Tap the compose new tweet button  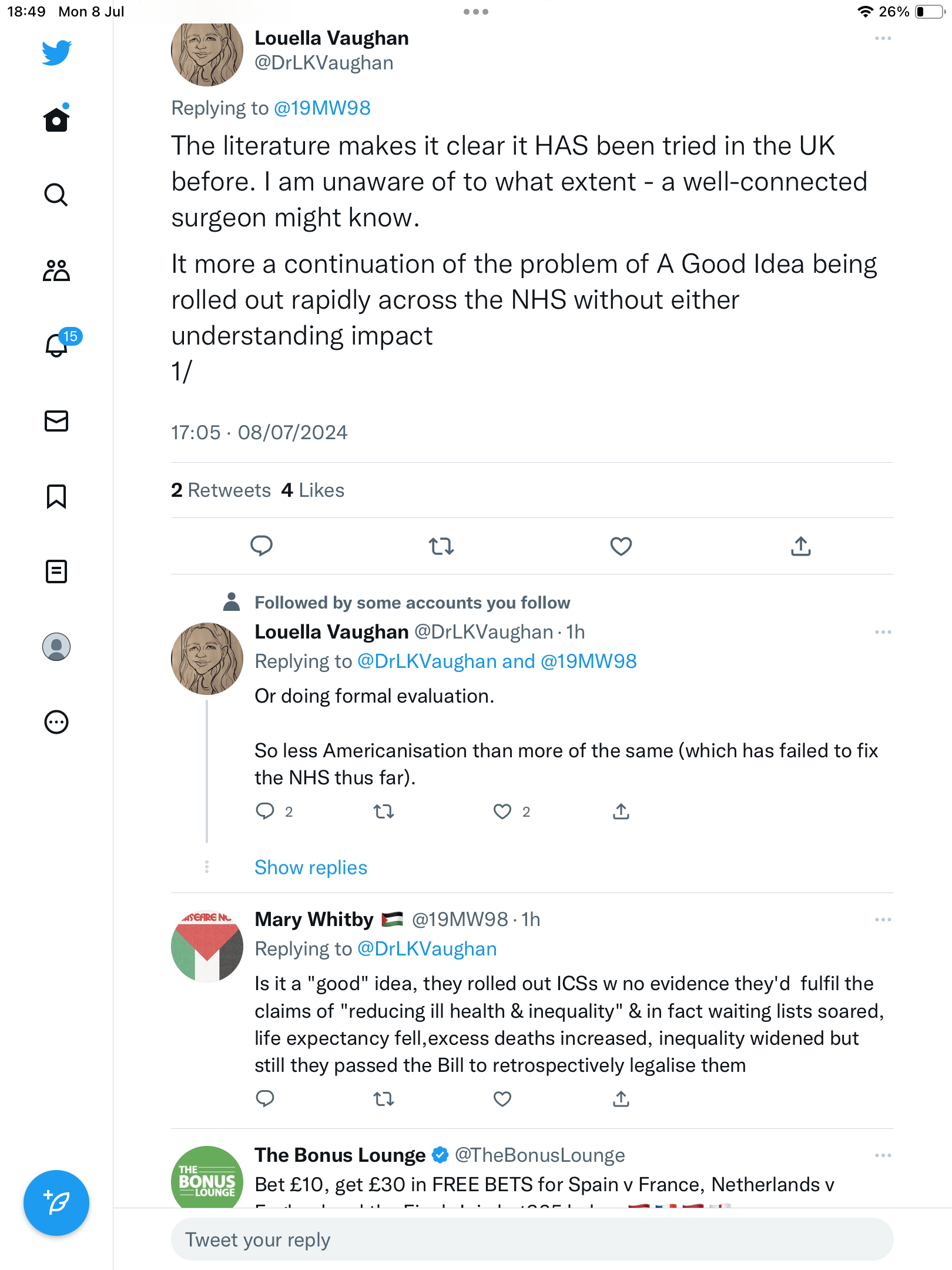tap(56, 1203)
